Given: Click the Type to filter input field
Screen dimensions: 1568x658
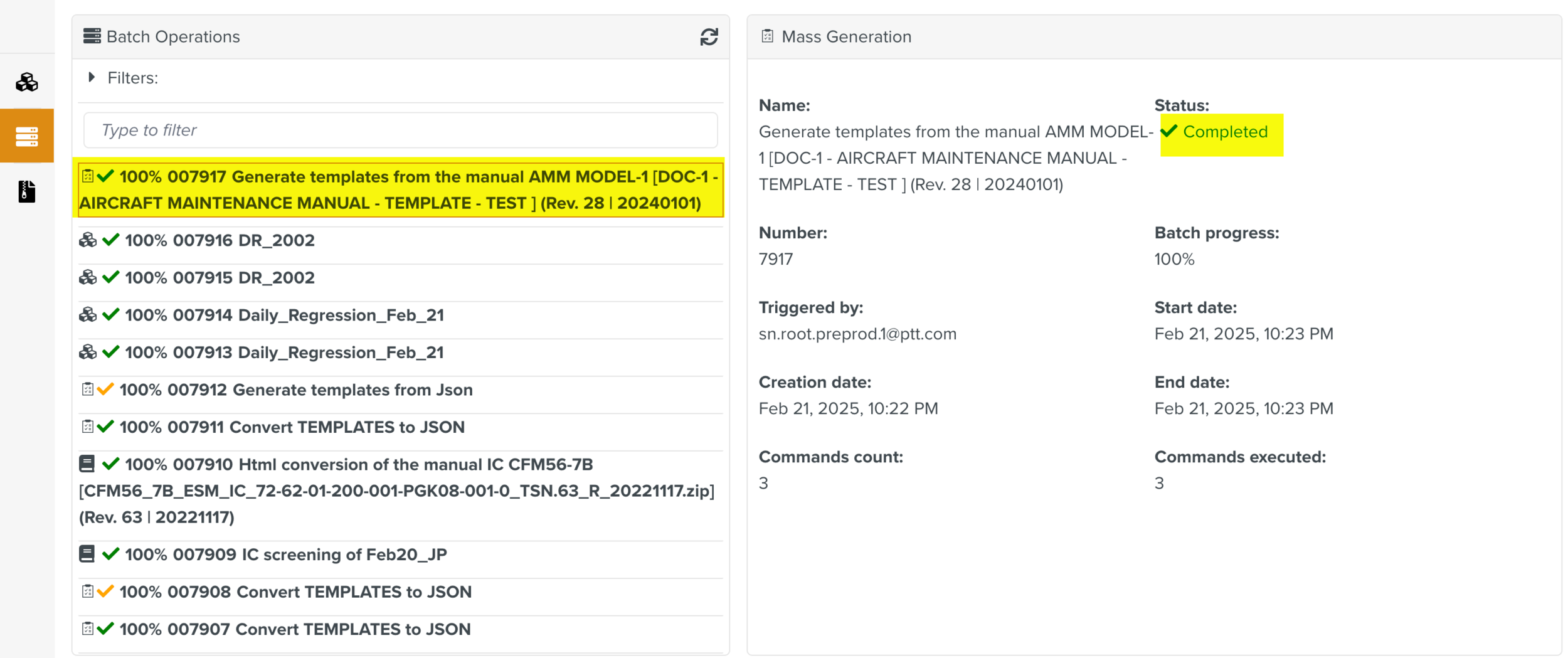Looking at the screenshot, I should click(x=400, y=130).
